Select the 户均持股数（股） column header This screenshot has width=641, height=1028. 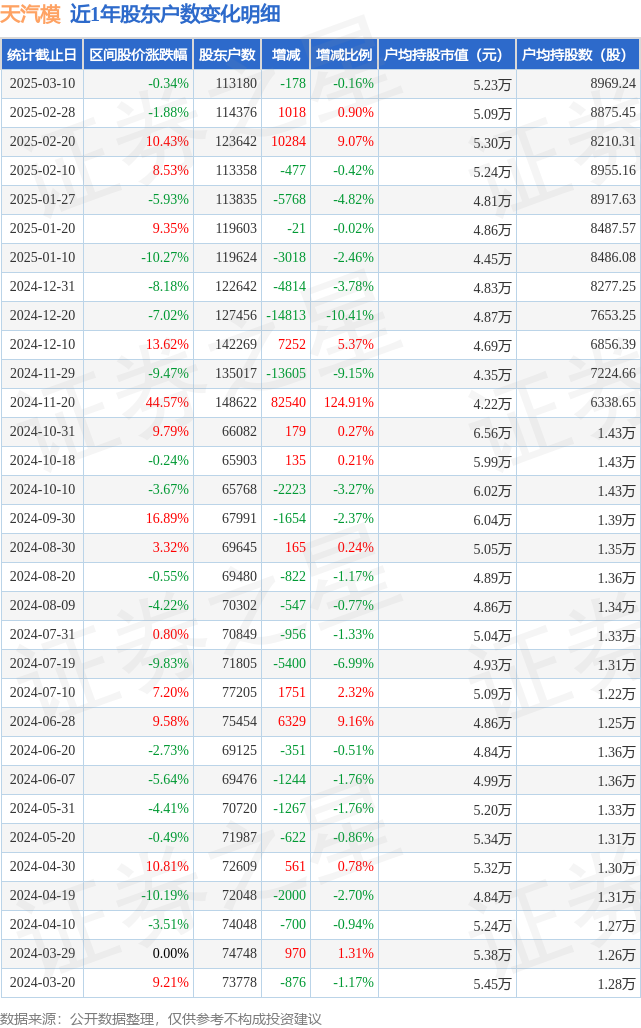click(579, 54)
